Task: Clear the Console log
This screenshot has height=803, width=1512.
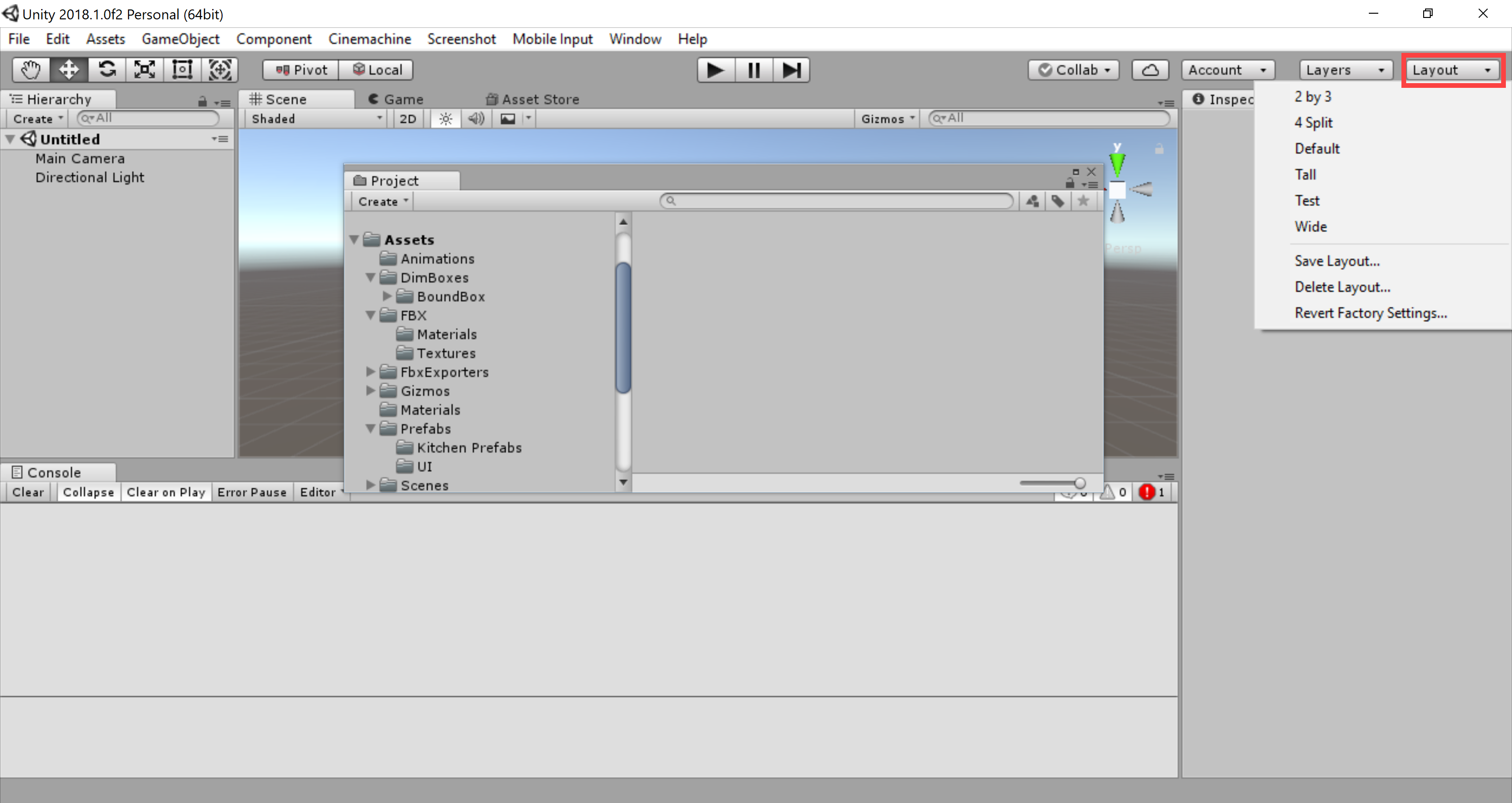Action: (x=27, y=493)
